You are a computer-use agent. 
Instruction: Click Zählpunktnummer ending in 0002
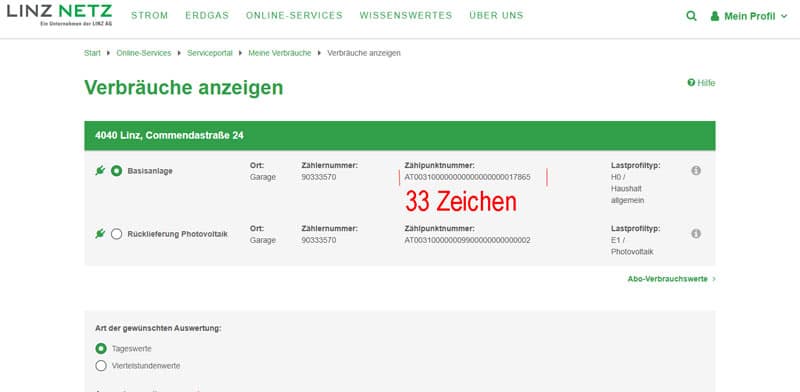click(467, 240)
